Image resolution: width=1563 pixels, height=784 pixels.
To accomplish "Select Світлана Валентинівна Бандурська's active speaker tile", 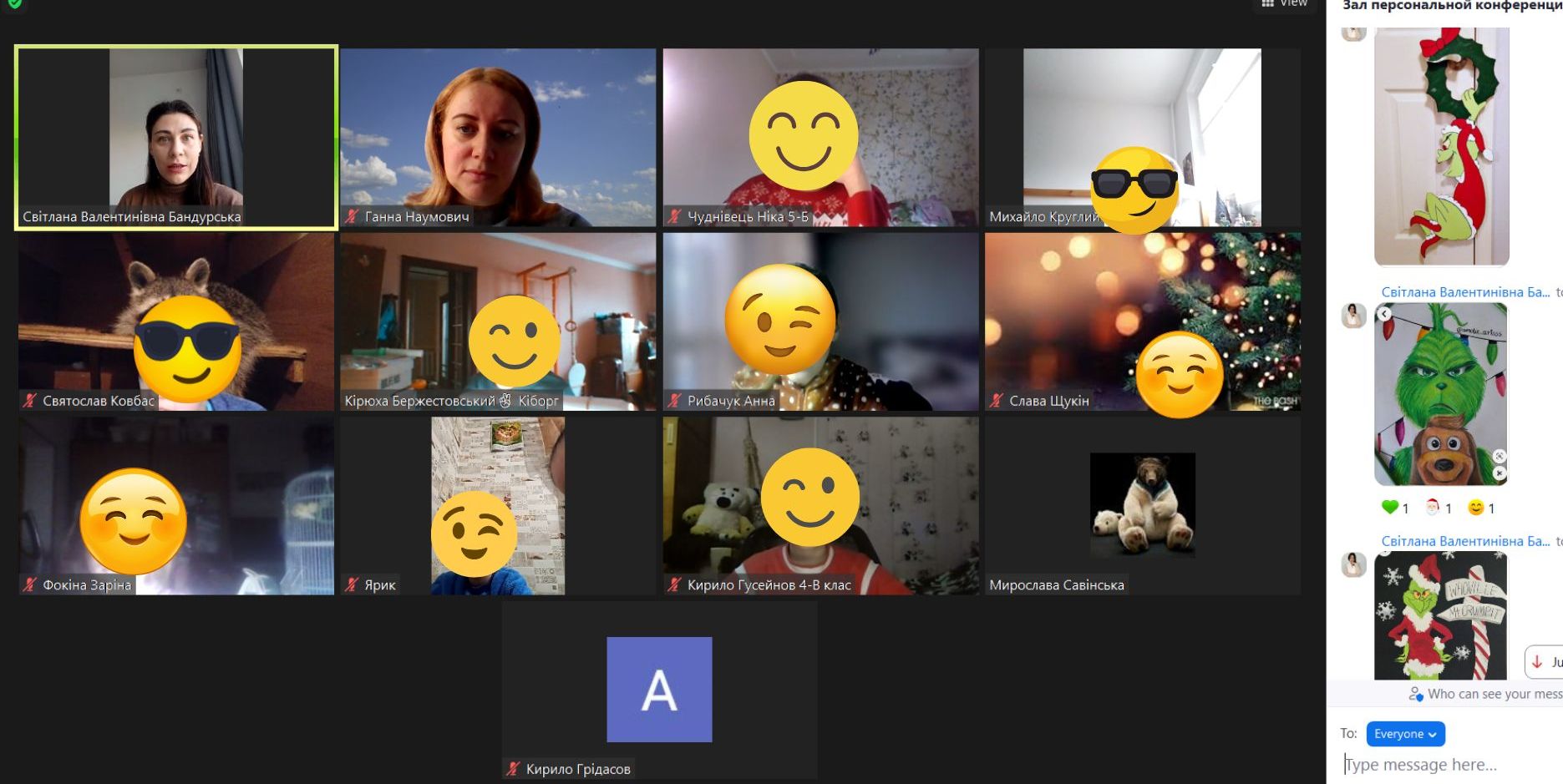I will tap(176, 137).
